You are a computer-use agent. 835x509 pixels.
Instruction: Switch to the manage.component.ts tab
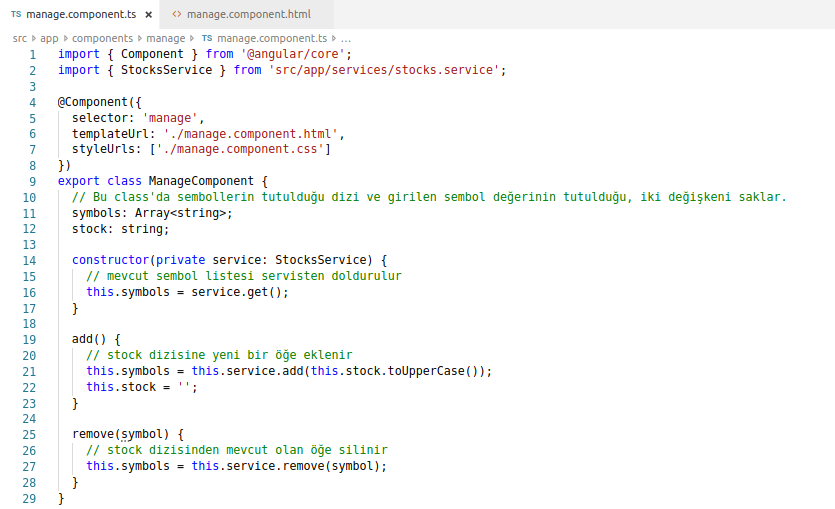pos(81,14)
